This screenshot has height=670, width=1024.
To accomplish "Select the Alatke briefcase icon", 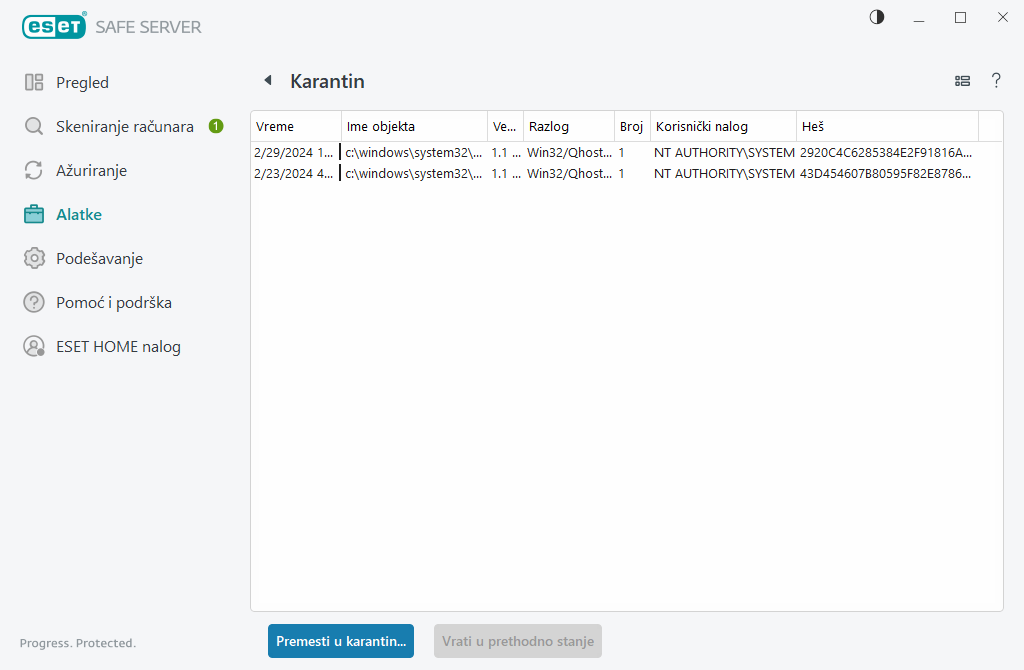I will pyautogui.click(x=34, y=215).
